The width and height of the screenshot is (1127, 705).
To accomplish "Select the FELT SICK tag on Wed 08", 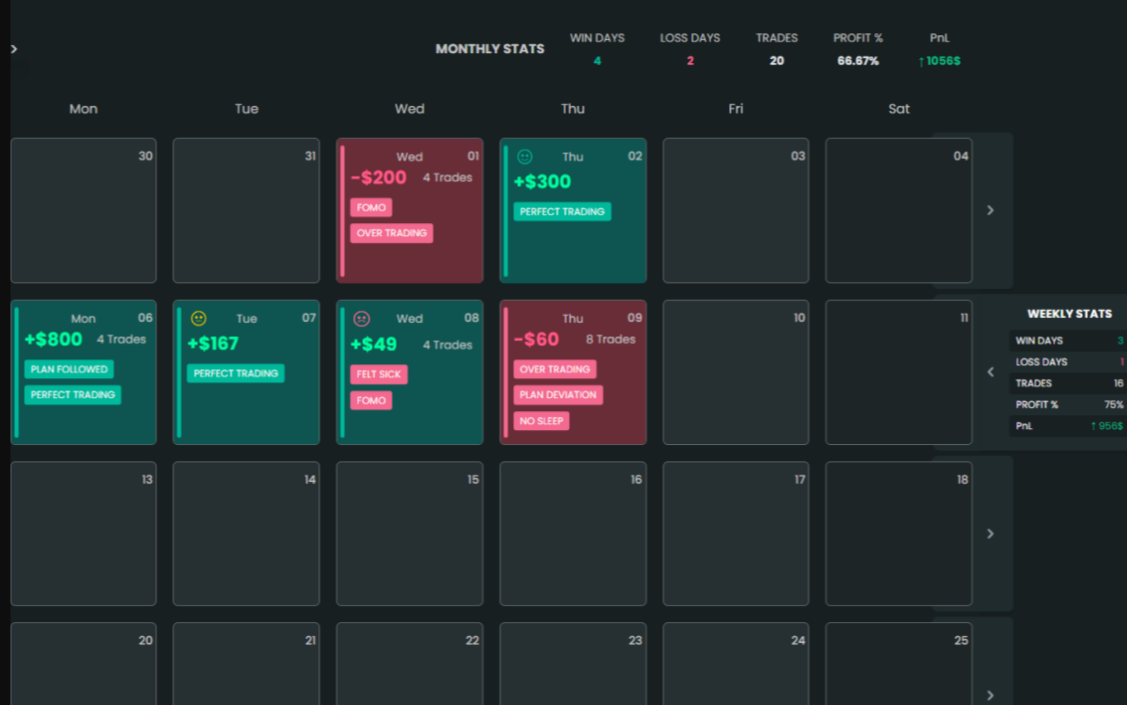I will click(x=379, y=374).
